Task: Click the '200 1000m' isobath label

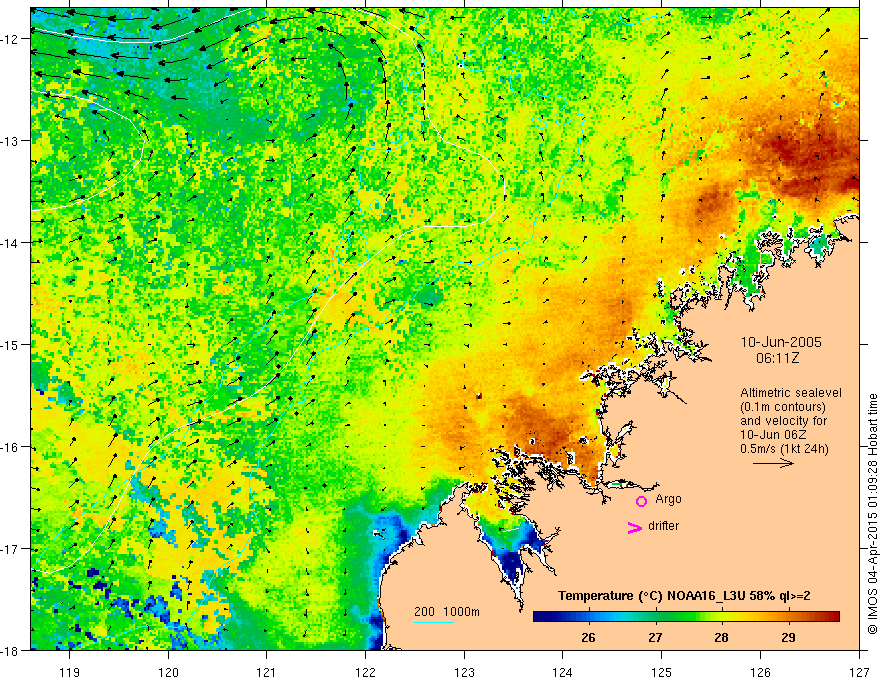Action: (x=447, y=612)
